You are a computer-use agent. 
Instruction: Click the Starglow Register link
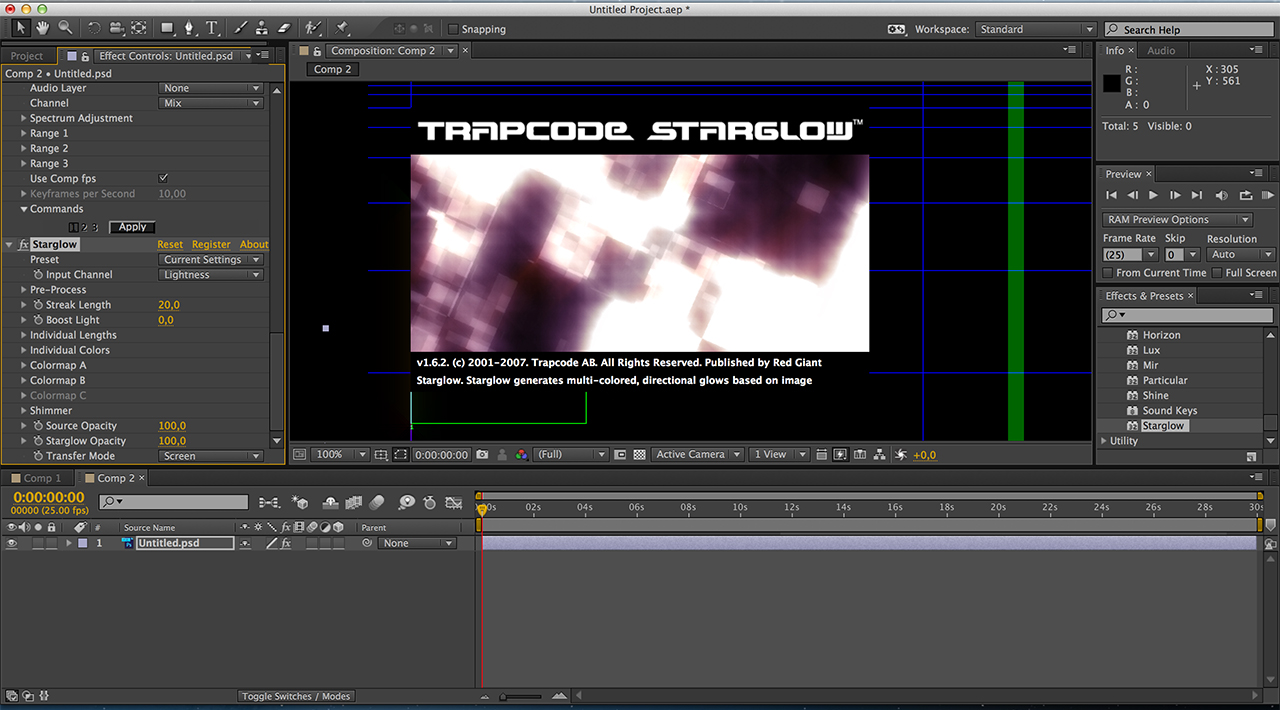click(211, 244)
